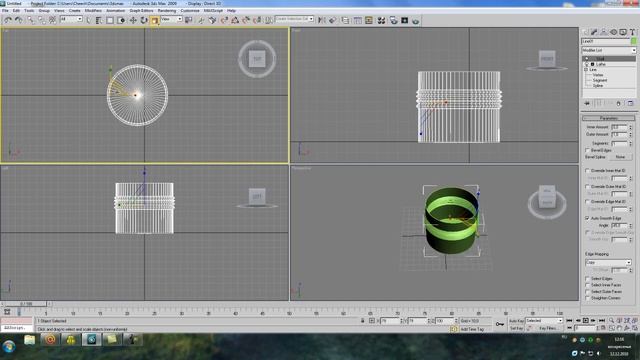Enable Straighten Corners checkbox
This screenshot has height=360, width=640.
point(587,298)
